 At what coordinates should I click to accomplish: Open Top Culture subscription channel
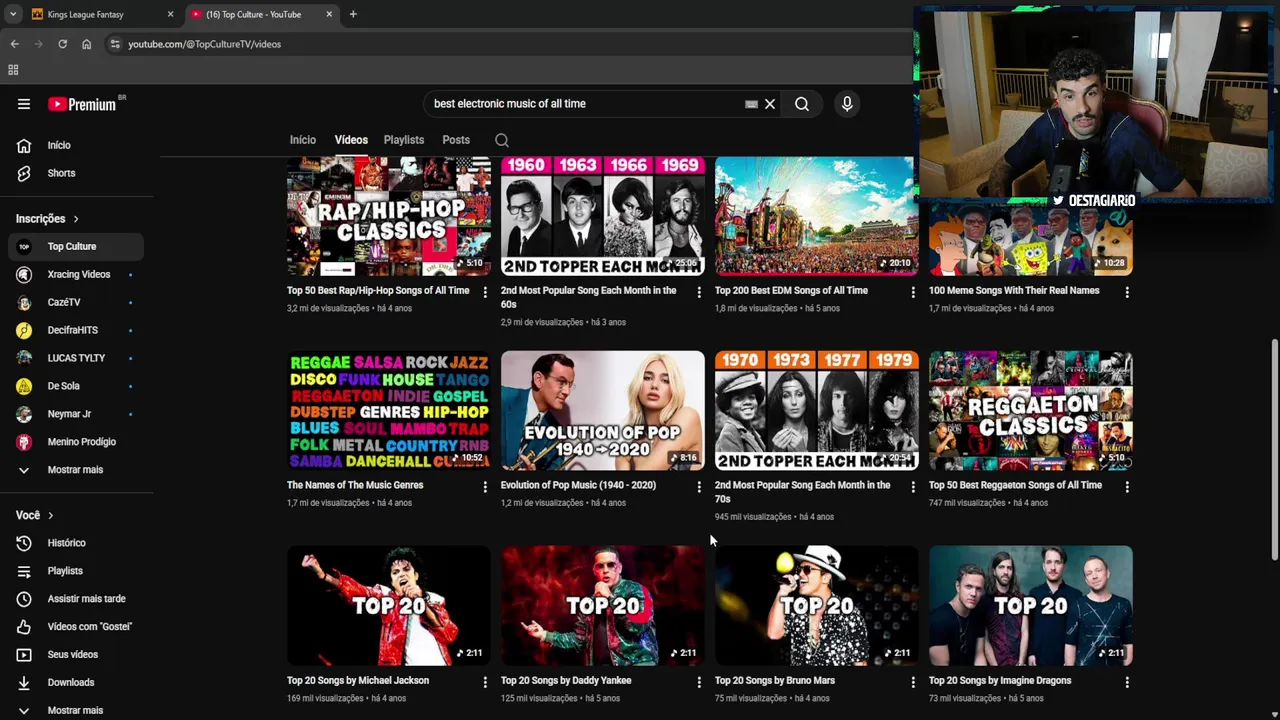click(77, 246)
